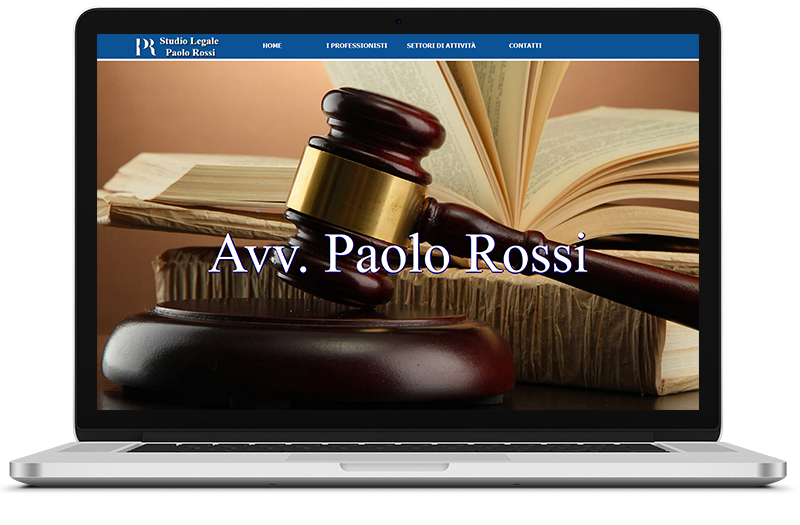Image resolution: width=800 pixels, height=525 pixels.
Task: Click the PR logo icon in header
Action: coord(145,47)
